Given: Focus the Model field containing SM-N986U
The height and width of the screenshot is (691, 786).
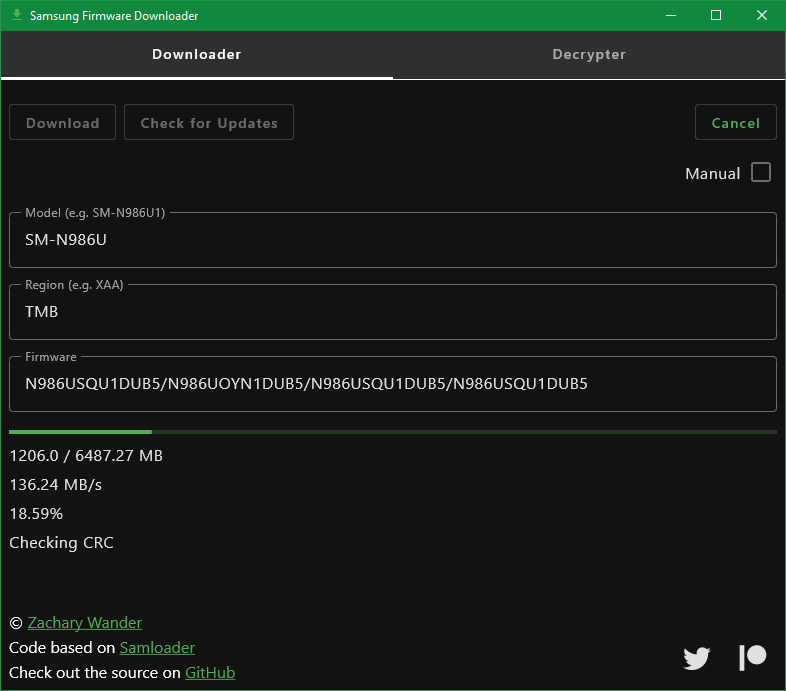Looking at the screenshot, I should coord(393,240).
